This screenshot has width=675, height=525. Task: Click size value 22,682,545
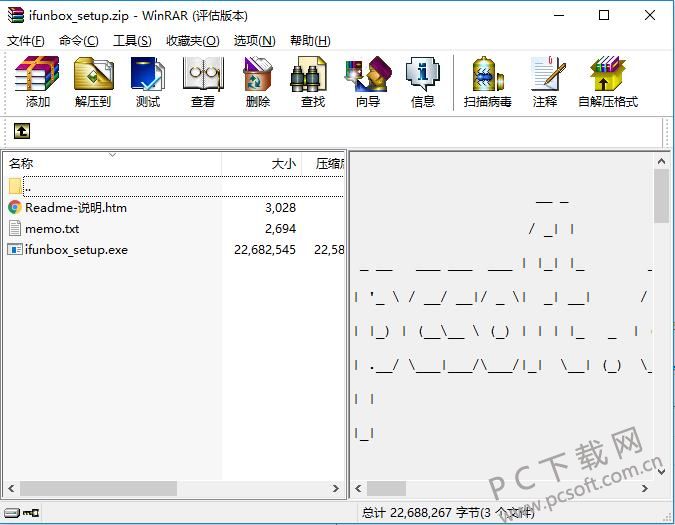coord(265,250)
